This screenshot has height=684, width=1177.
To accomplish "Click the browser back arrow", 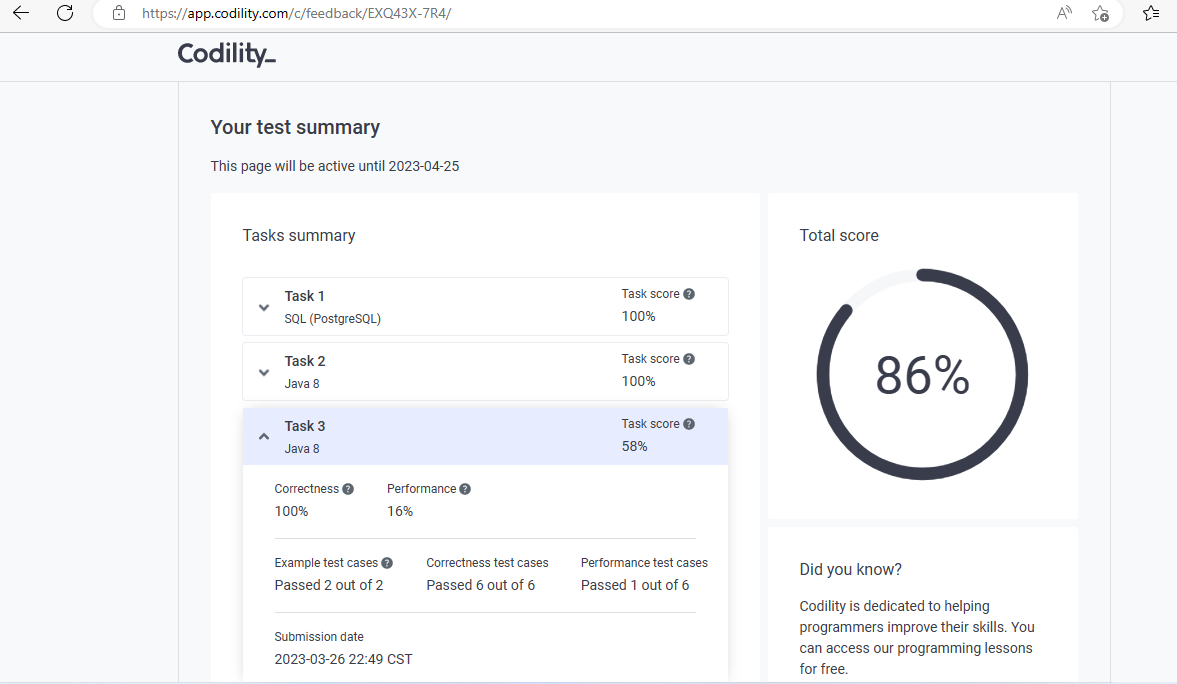I will (x=21, y=13).
